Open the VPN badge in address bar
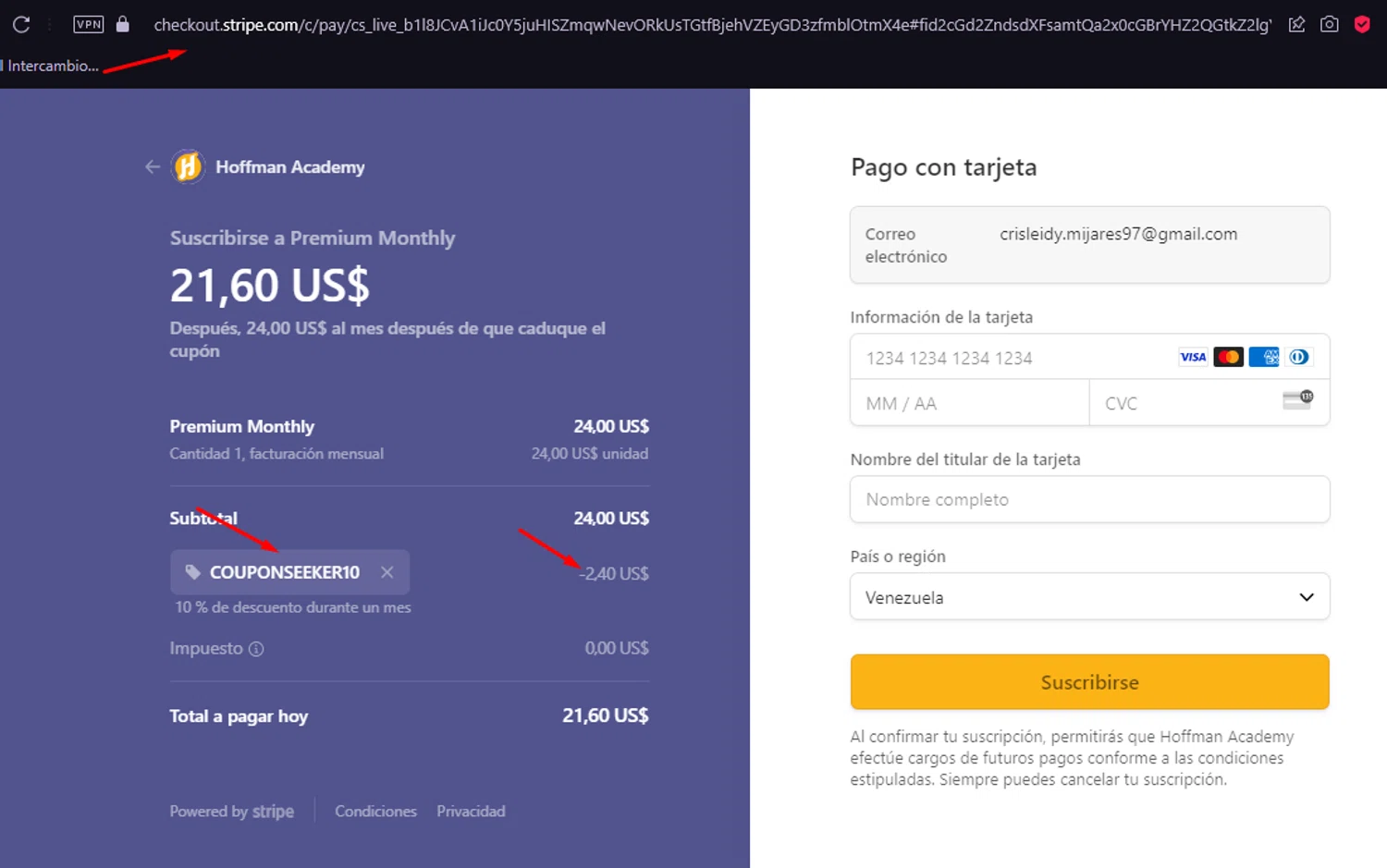The image size is (1387, 868). pyautogui.click(x=89, y=25)
